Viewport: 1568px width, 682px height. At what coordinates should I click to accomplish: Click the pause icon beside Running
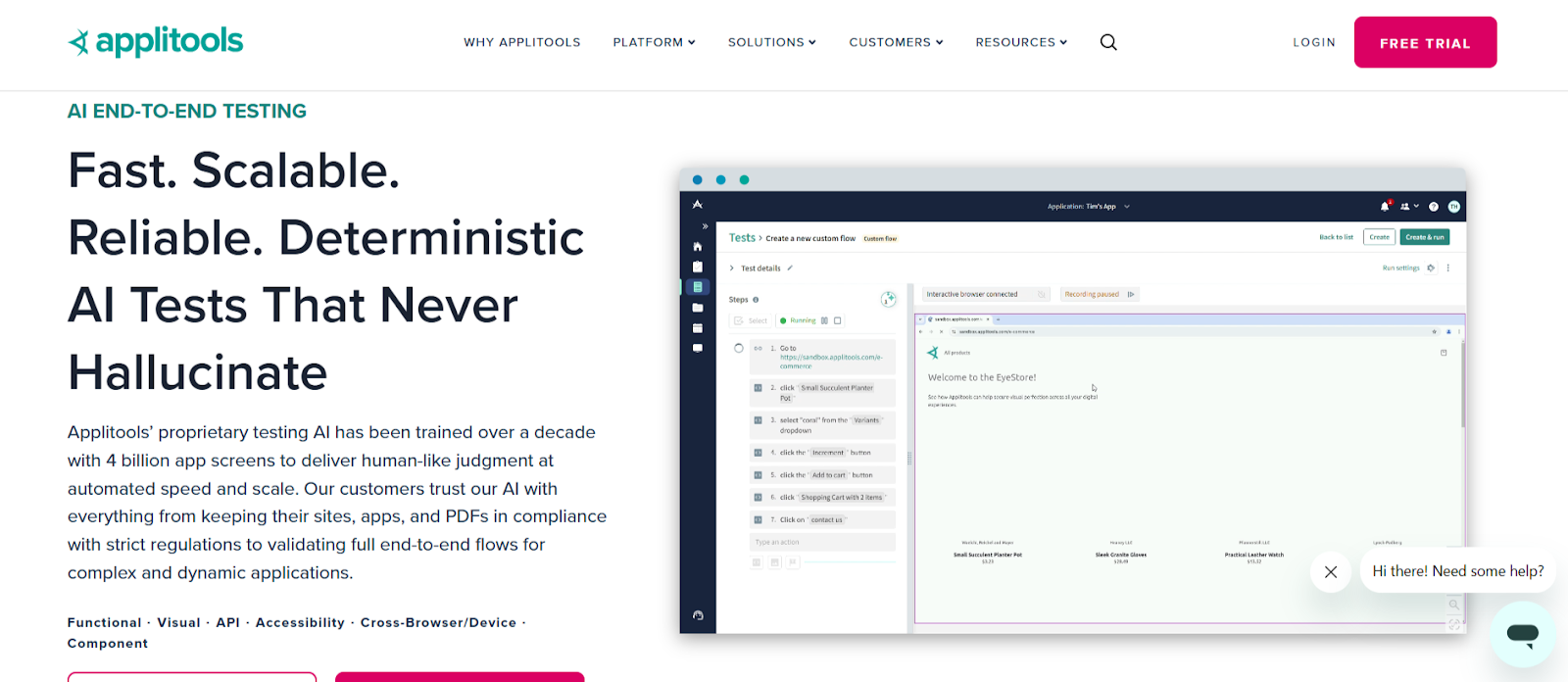(824, 320)
